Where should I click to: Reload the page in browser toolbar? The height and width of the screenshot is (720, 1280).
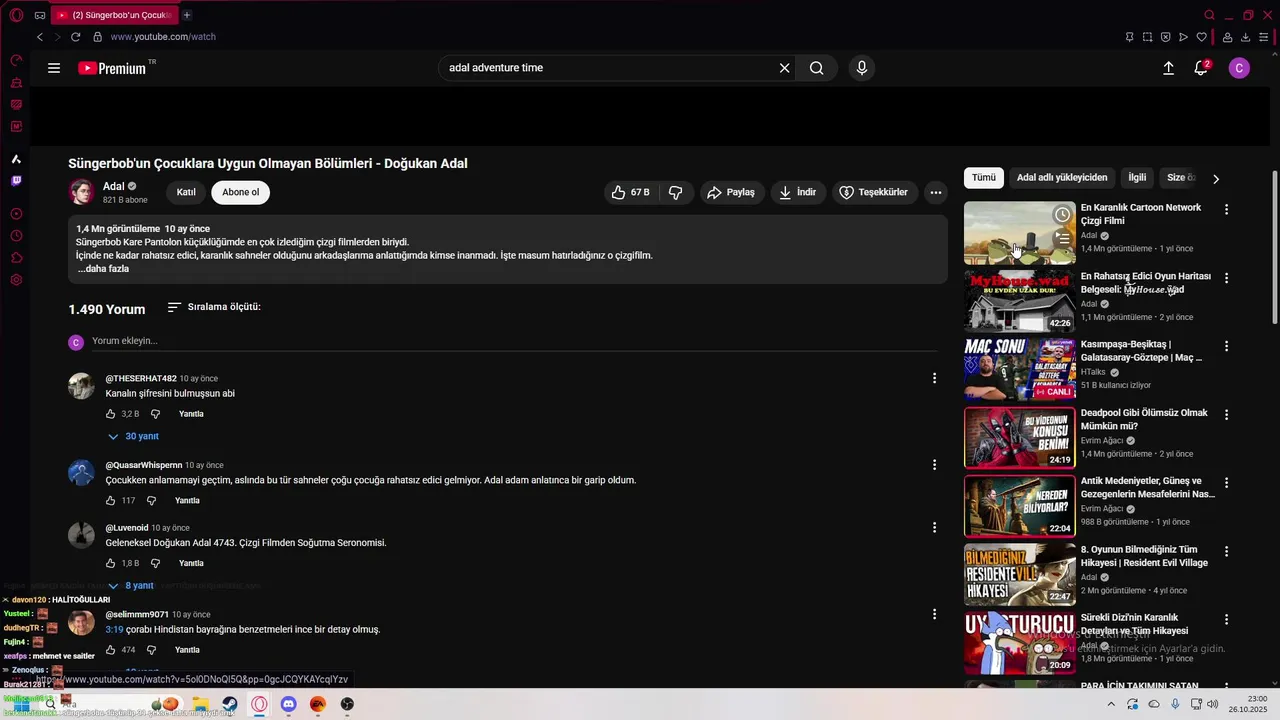pos(75,37)
